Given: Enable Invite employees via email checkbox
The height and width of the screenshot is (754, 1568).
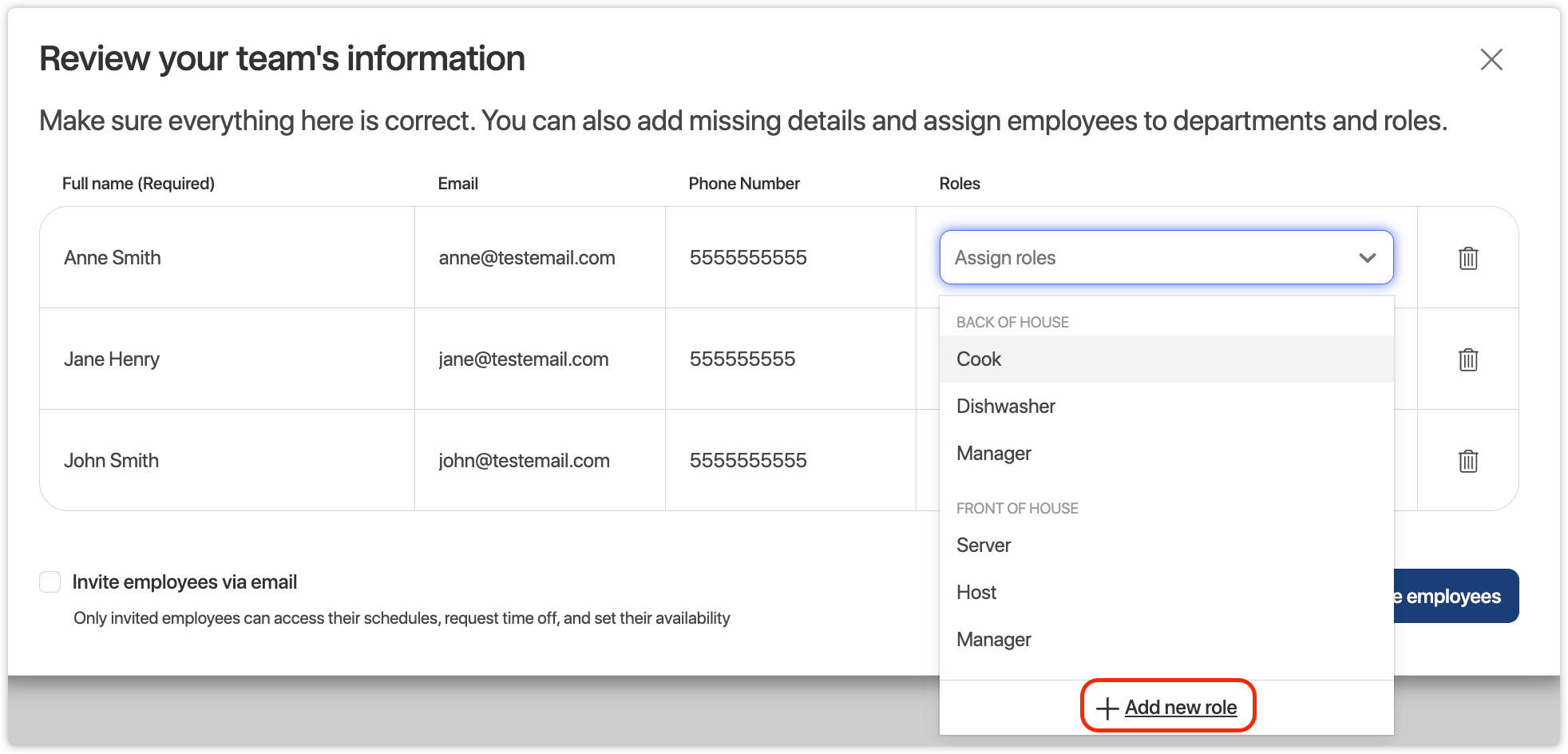Looking at the screenshot, I should coord(50,582).
